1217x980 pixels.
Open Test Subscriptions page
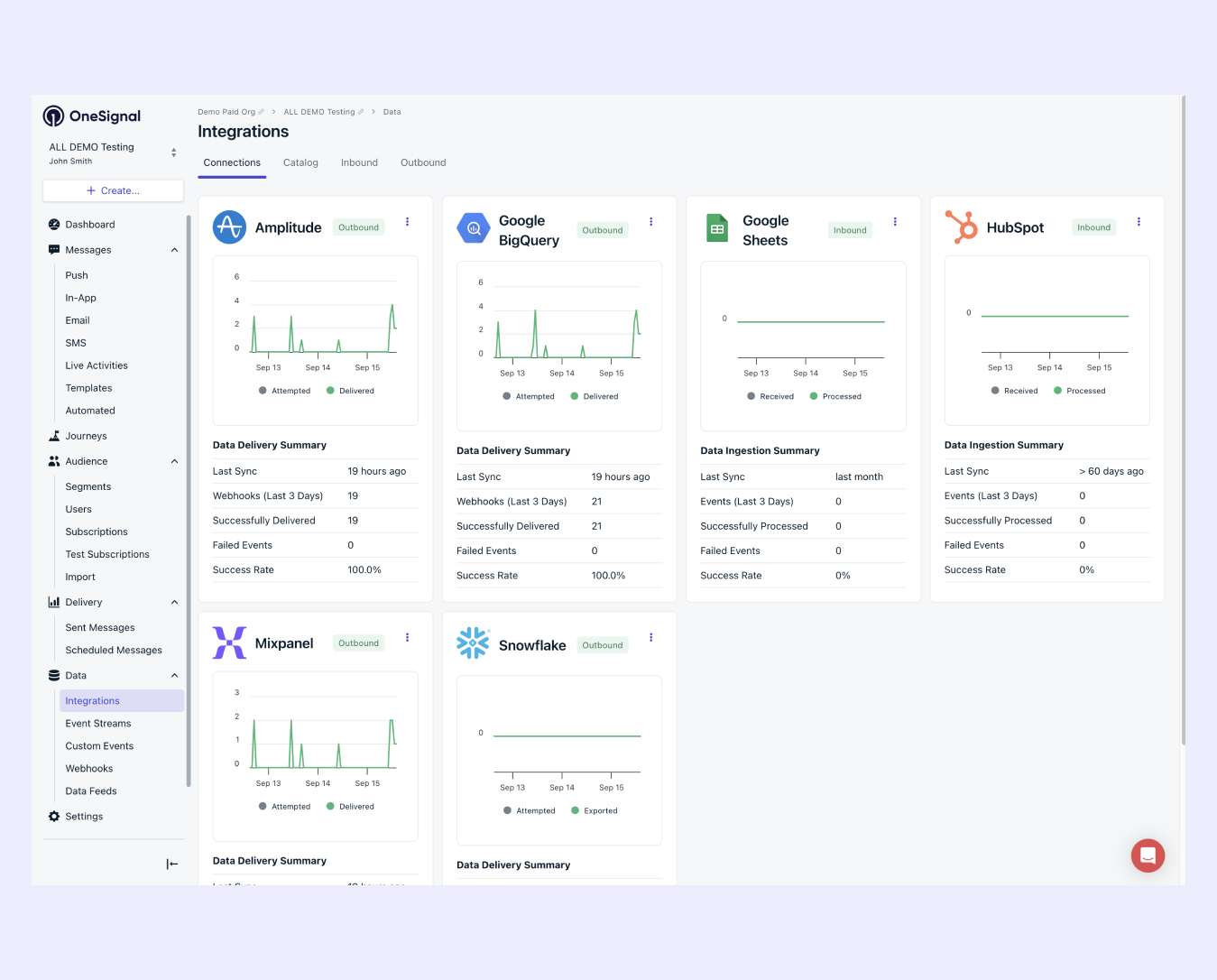(x=107, y=554)
